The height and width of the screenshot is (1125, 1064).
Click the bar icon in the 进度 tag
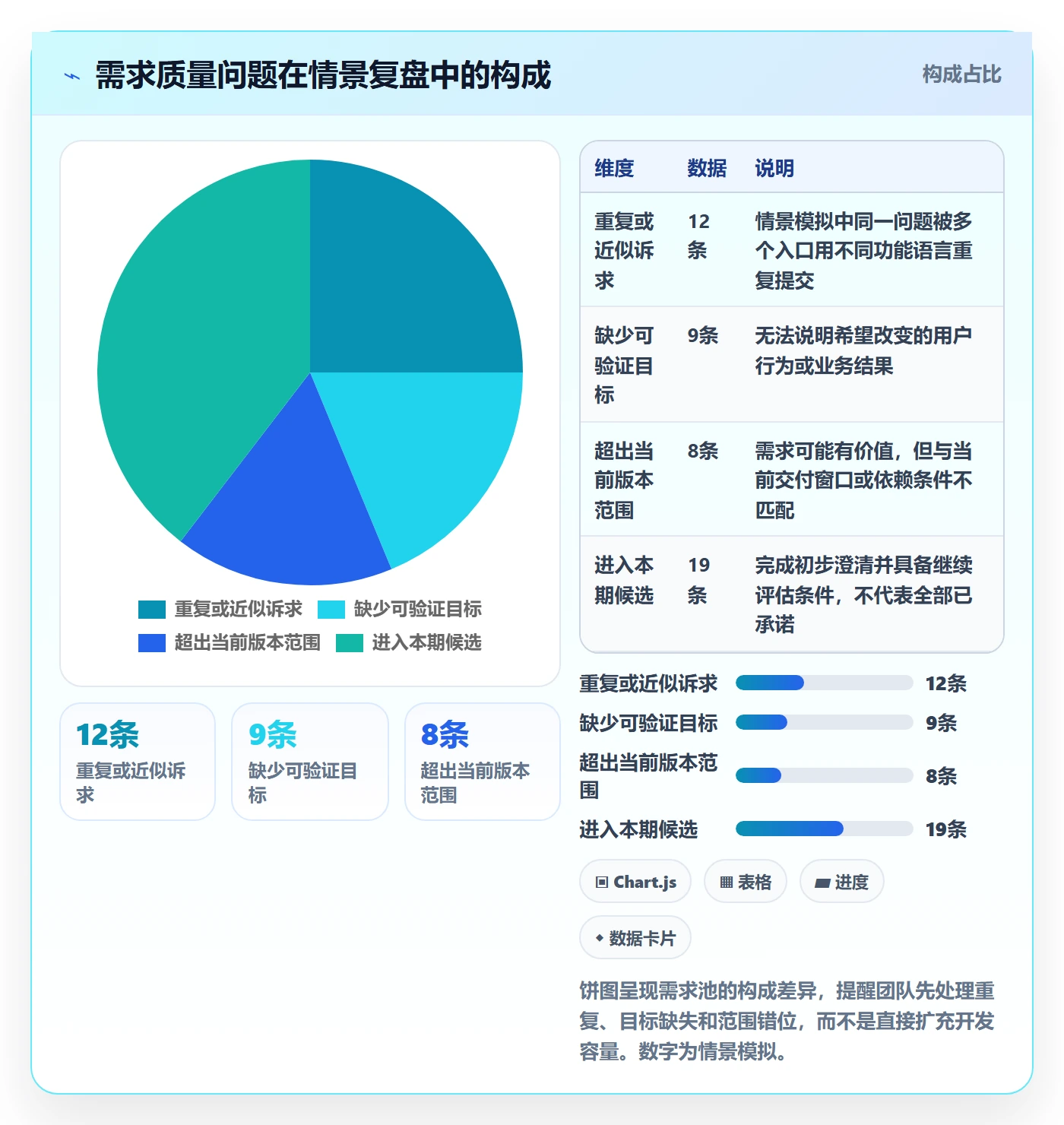click(x=822, y=883)
